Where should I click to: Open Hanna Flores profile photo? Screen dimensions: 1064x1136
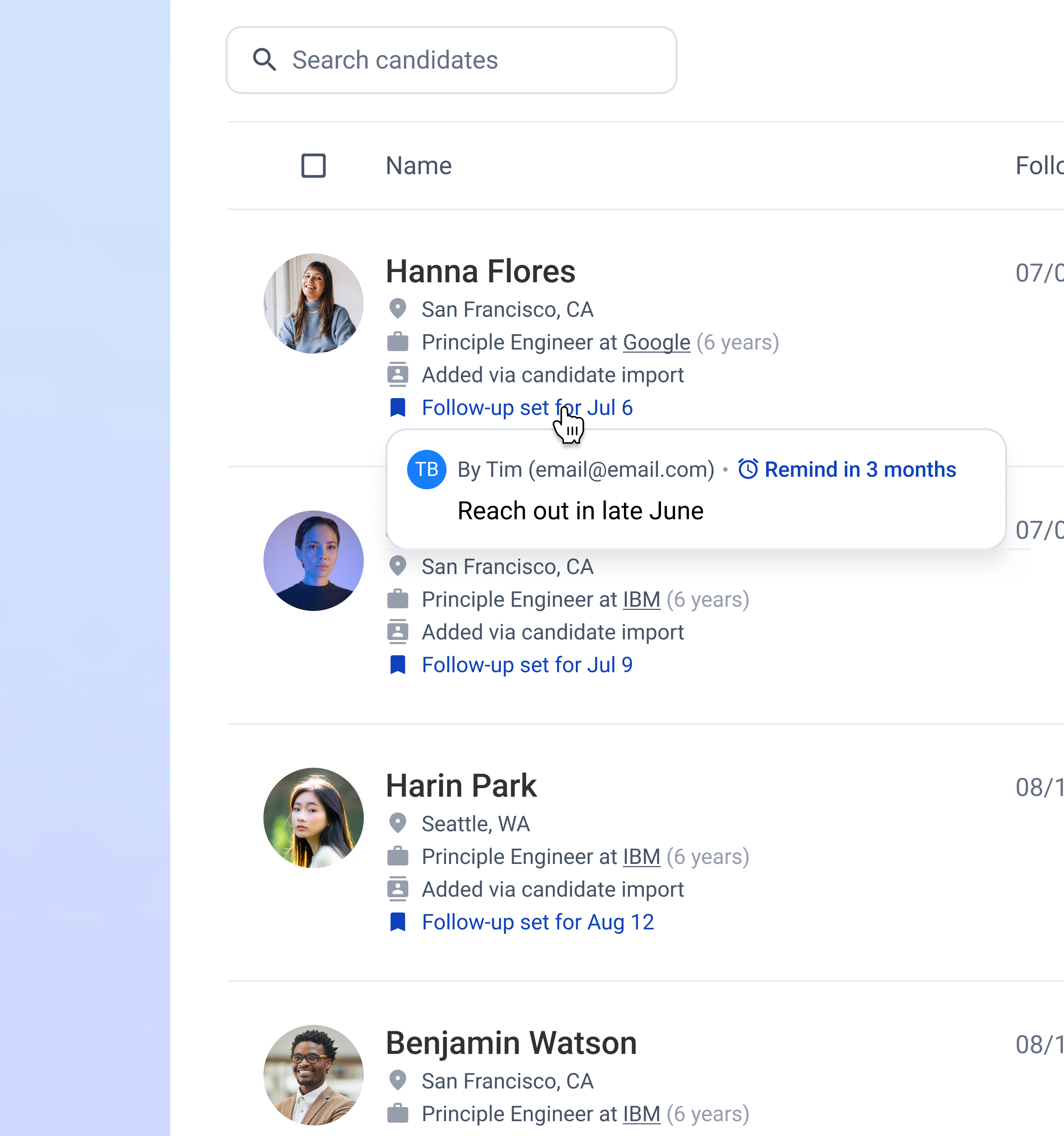coord(313,304)
